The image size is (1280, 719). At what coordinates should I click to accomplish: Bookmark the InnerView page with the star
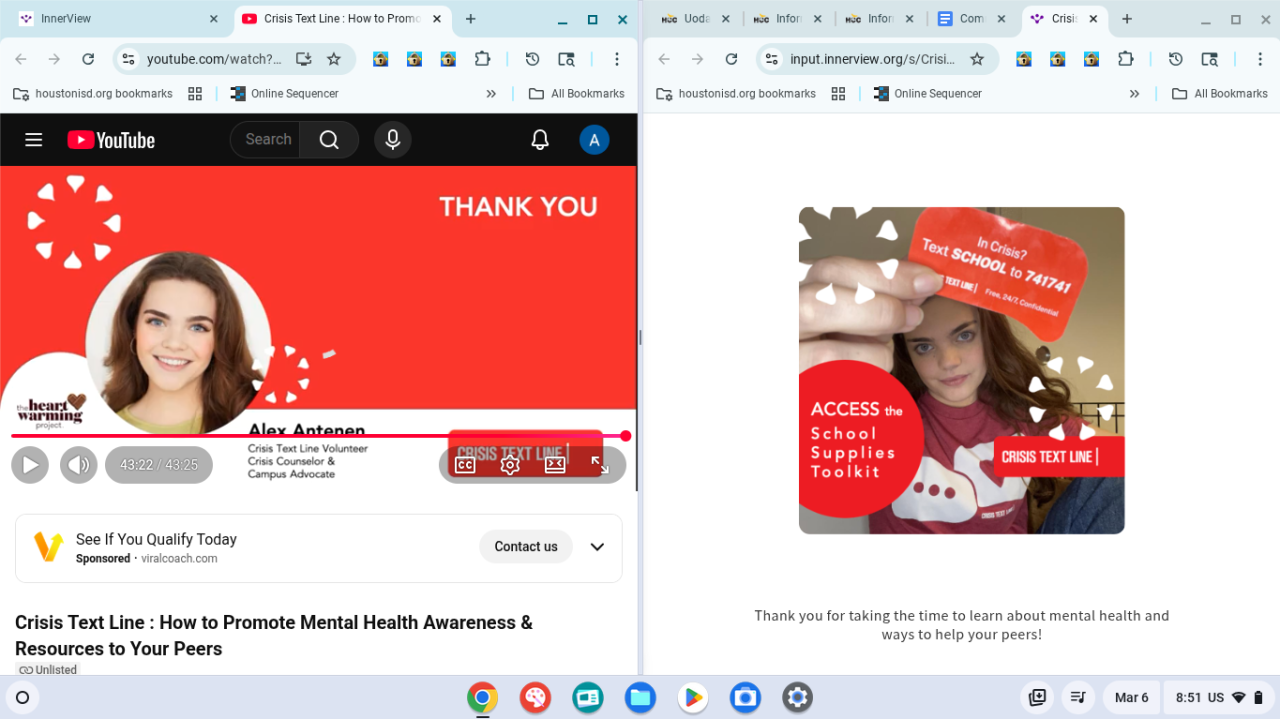(x=977, y=59)
